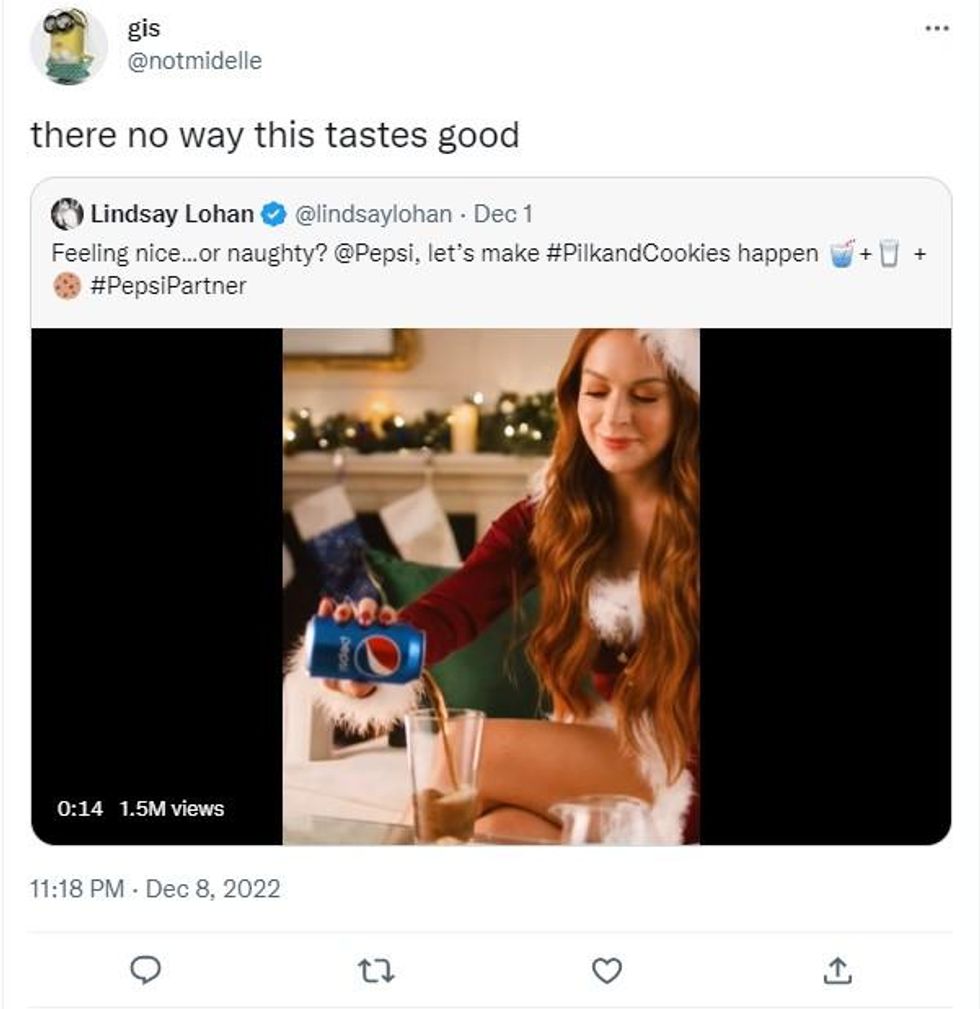Click the @Pepsi mention
Viewport: 980px width, 1009px height.
point(382,253)
